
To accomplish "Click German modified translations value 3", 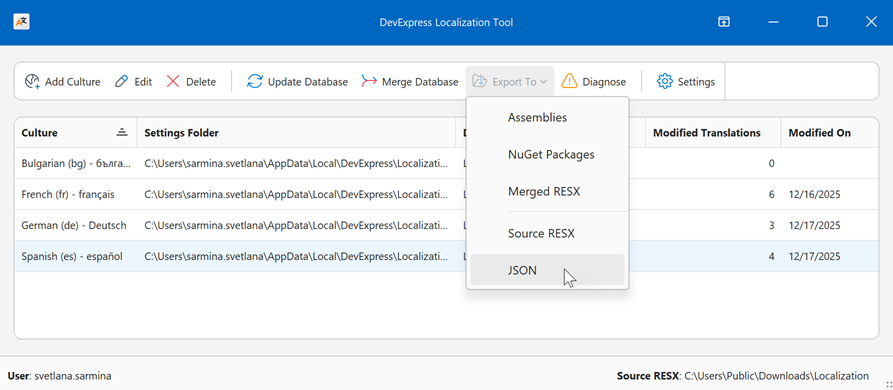I will (772, 225).
